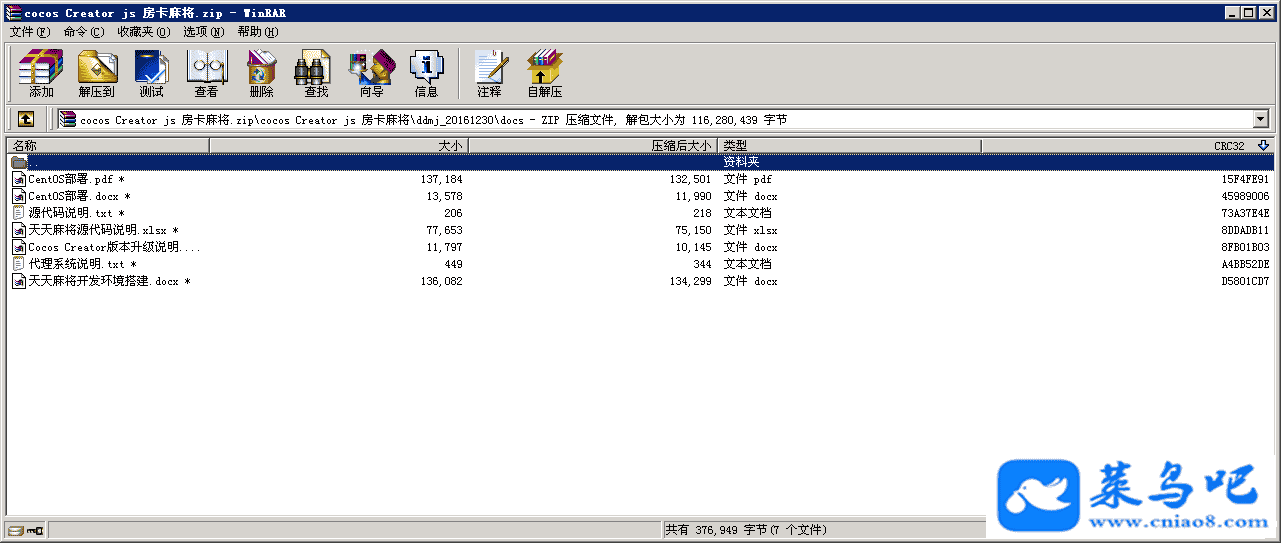Click the 删除 (Delete) toolbar icon

(x=261, y=73)
